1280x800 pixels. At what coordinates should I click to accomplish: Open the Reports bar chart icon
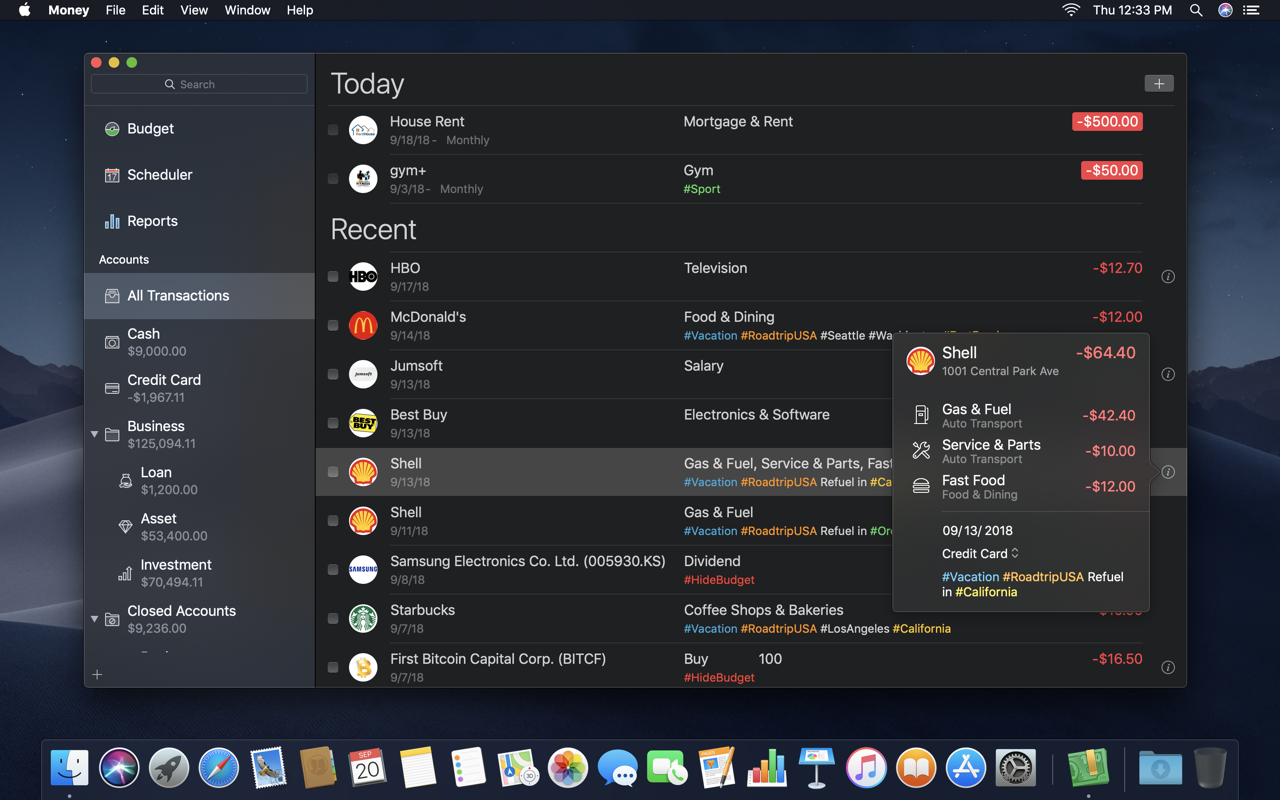[112, 221]
